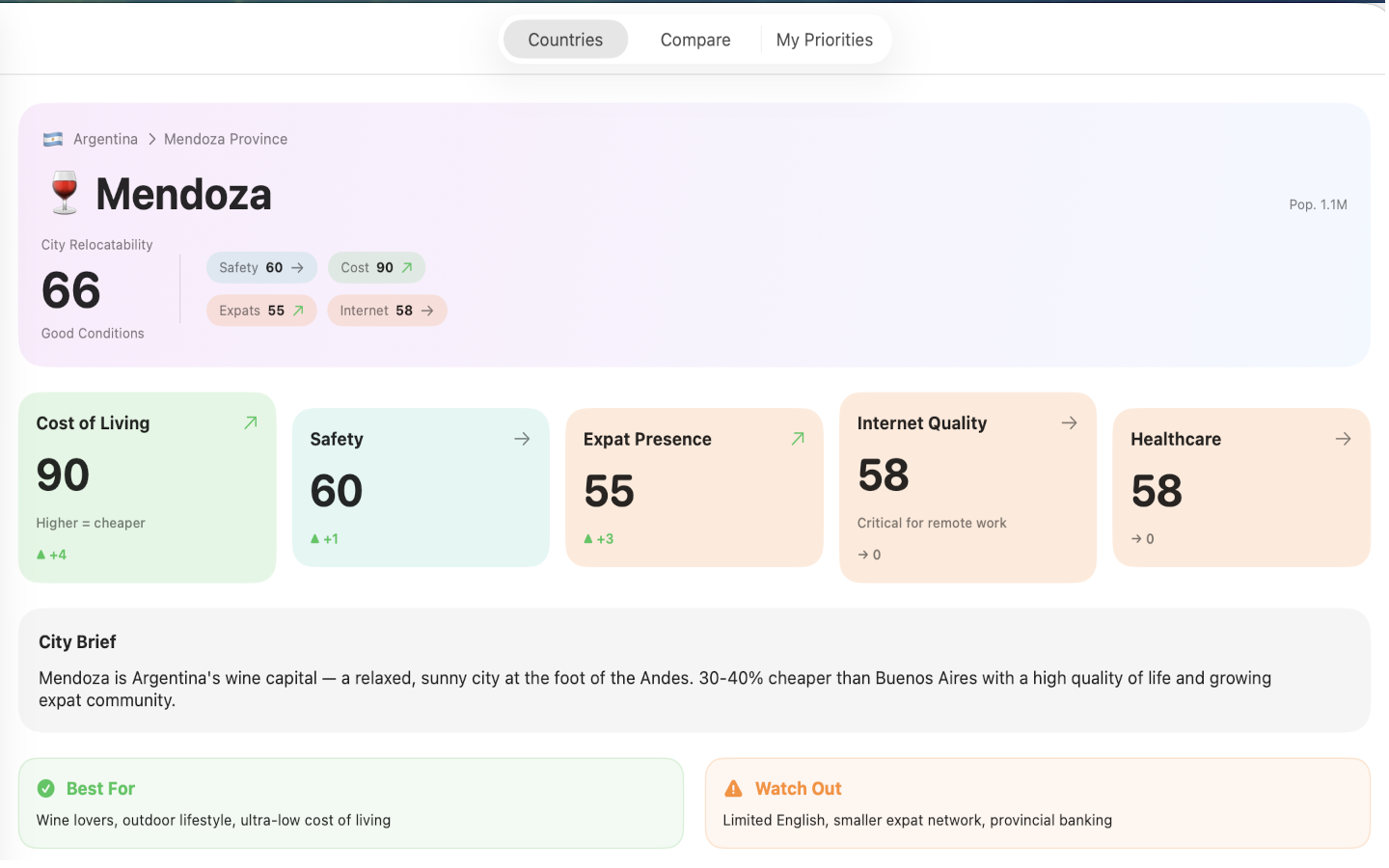Click the Best For description text
The width and height of the screenshot is (1389, 868).
click(x=213, y=821)
